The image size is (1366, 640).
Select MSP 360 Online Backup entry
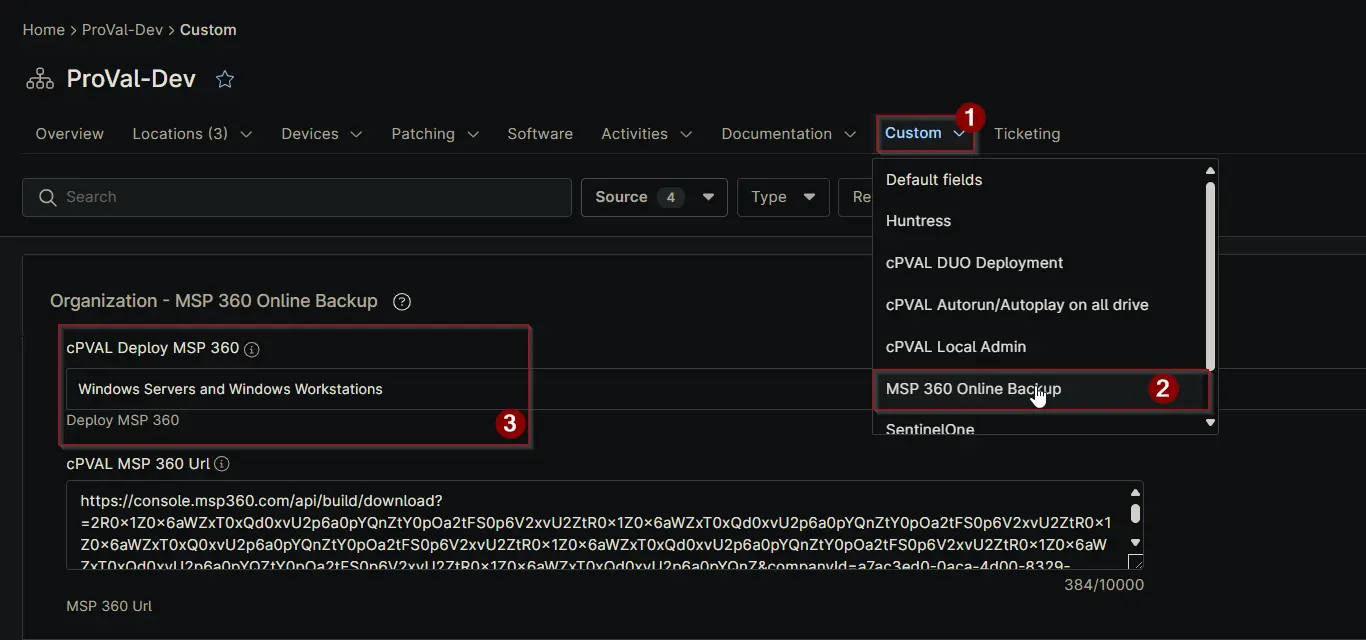[1038, 389]
